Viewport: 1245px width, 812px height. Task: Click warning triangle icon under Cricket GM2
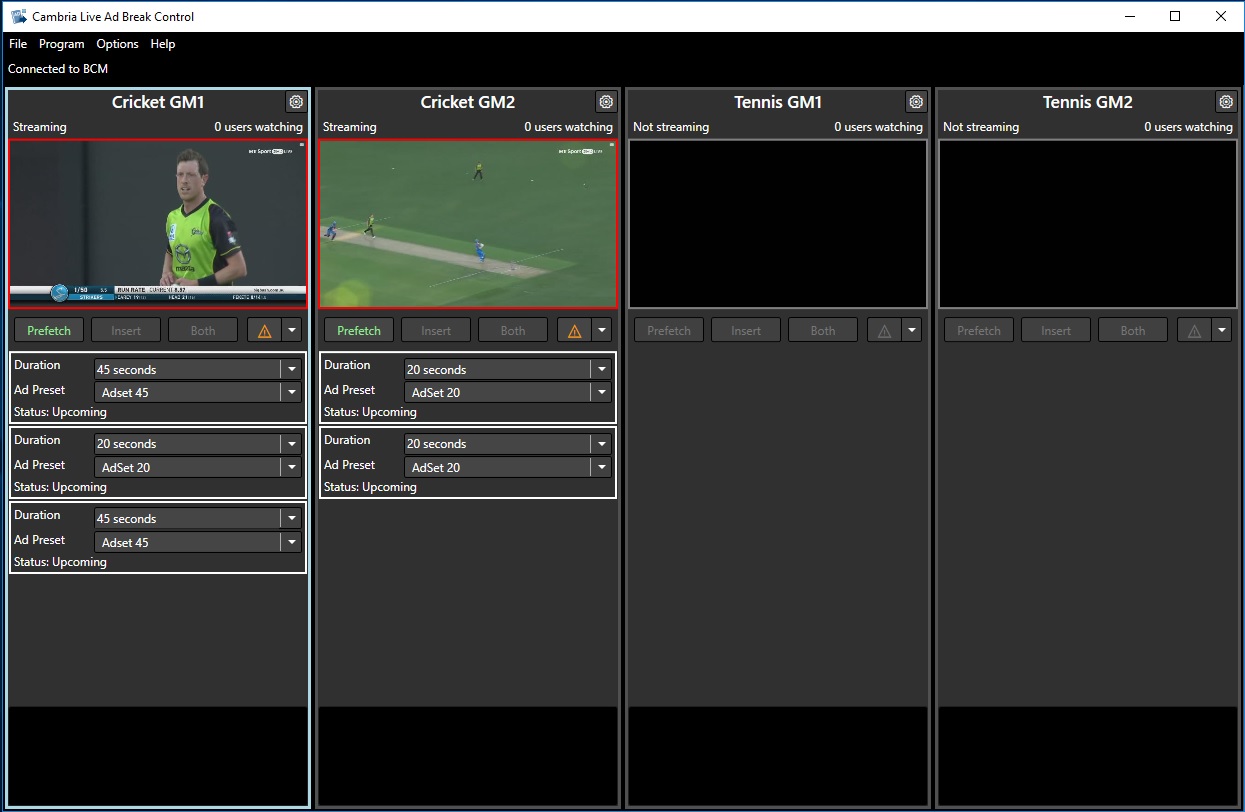point(574,331)
